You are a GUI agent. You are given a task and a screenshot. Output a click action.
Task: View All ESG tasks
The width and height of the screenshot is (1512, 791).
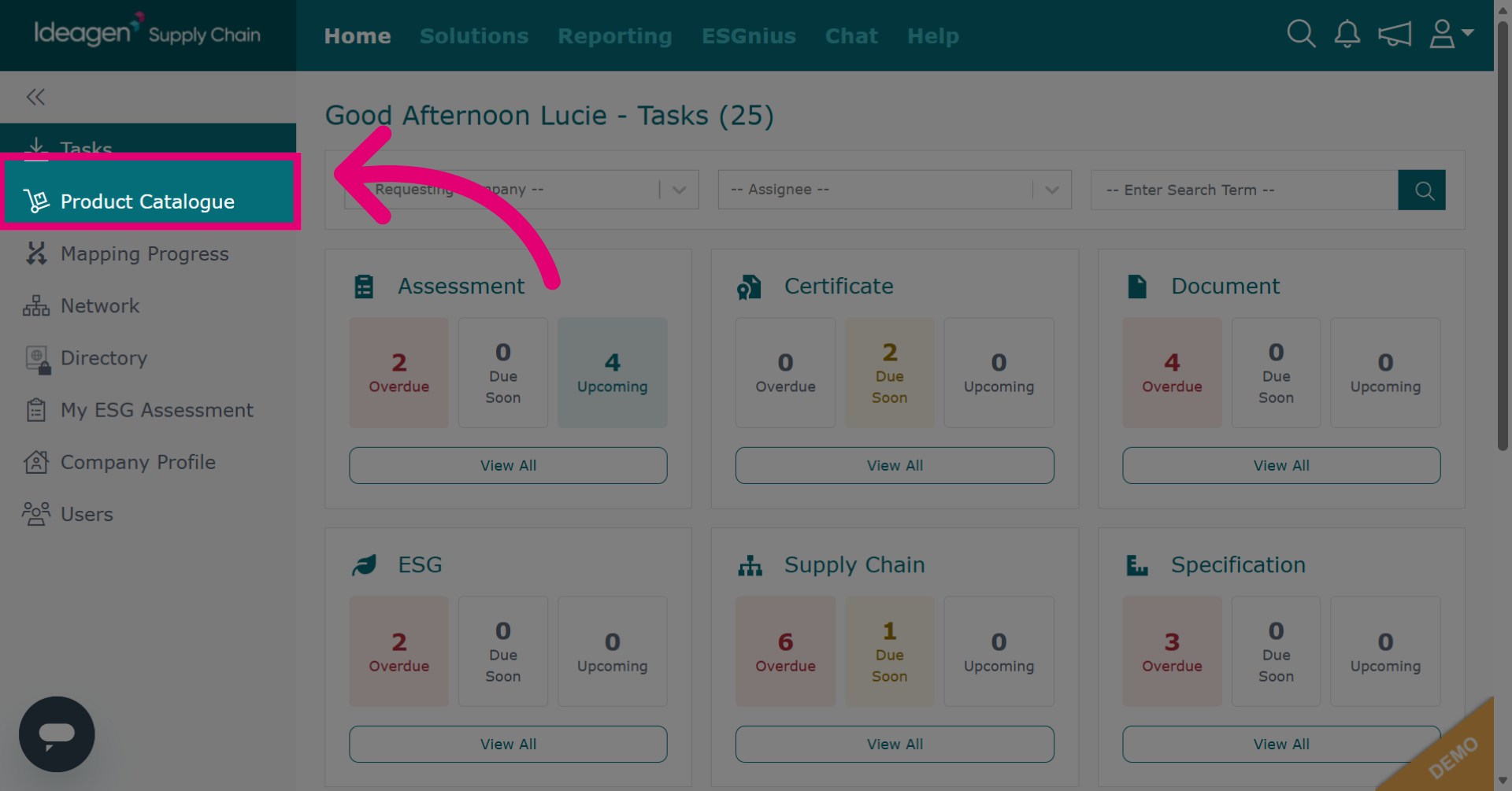(x=508, y=744)
